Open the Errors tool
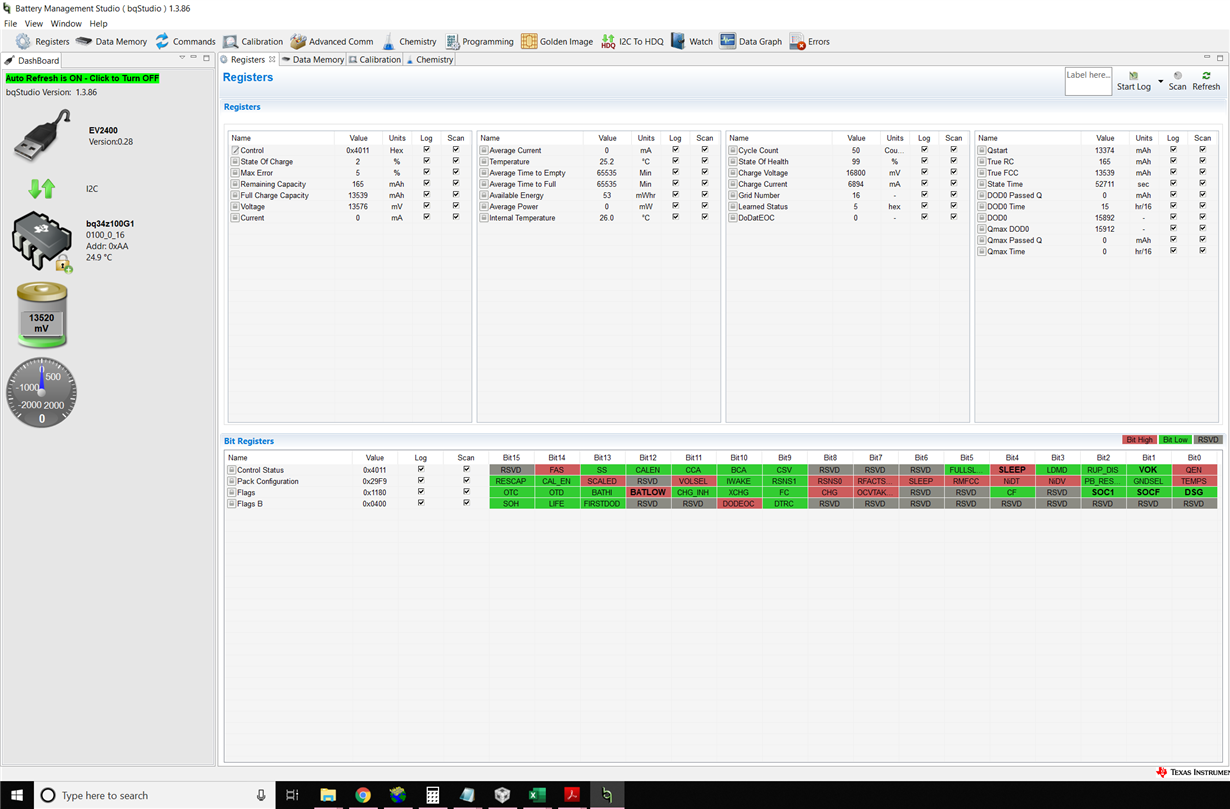The width and height of the screenshot is (1230, 809). [x=809, y=41]
